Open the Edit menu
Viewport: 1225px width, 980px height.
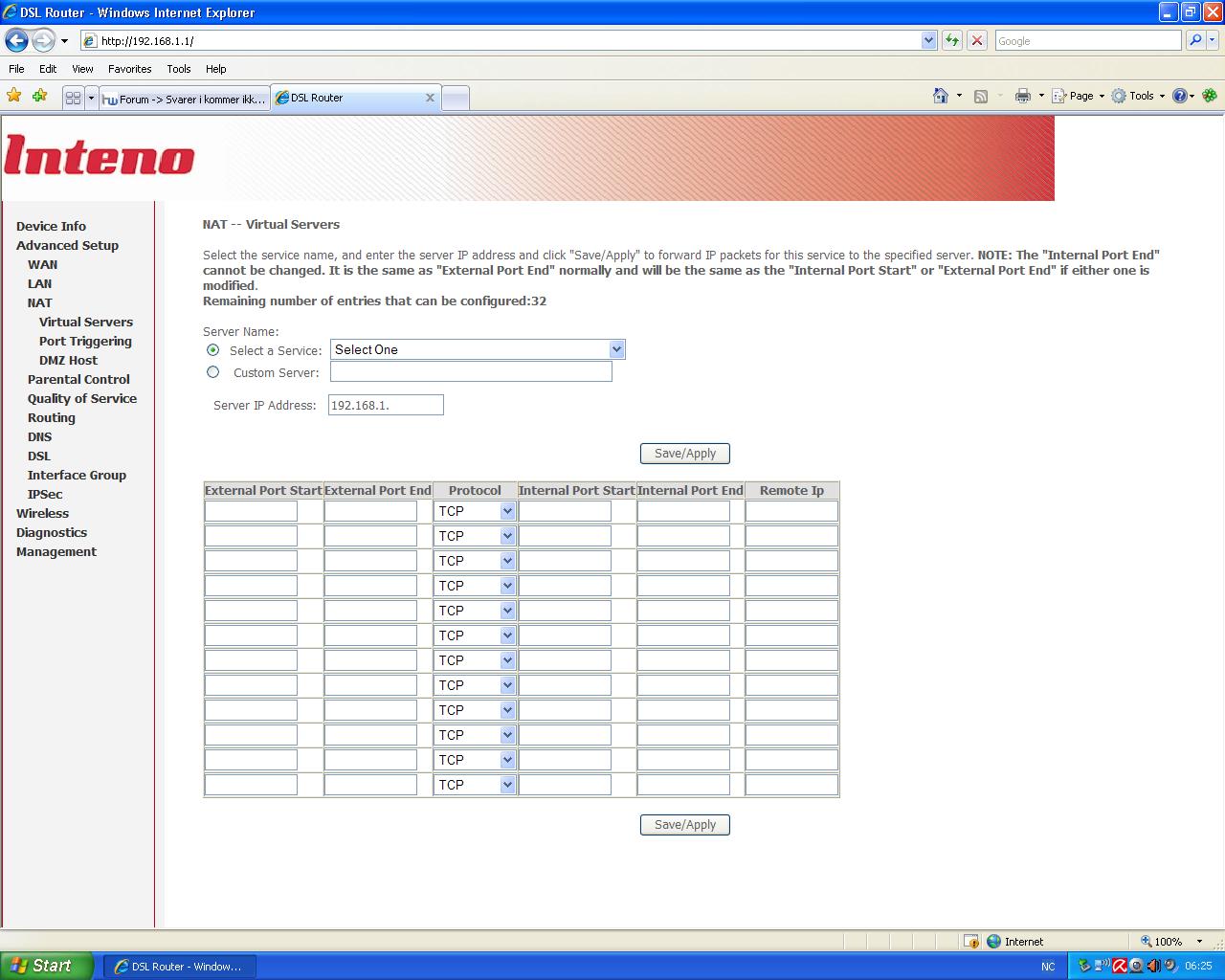click(48, 69)
